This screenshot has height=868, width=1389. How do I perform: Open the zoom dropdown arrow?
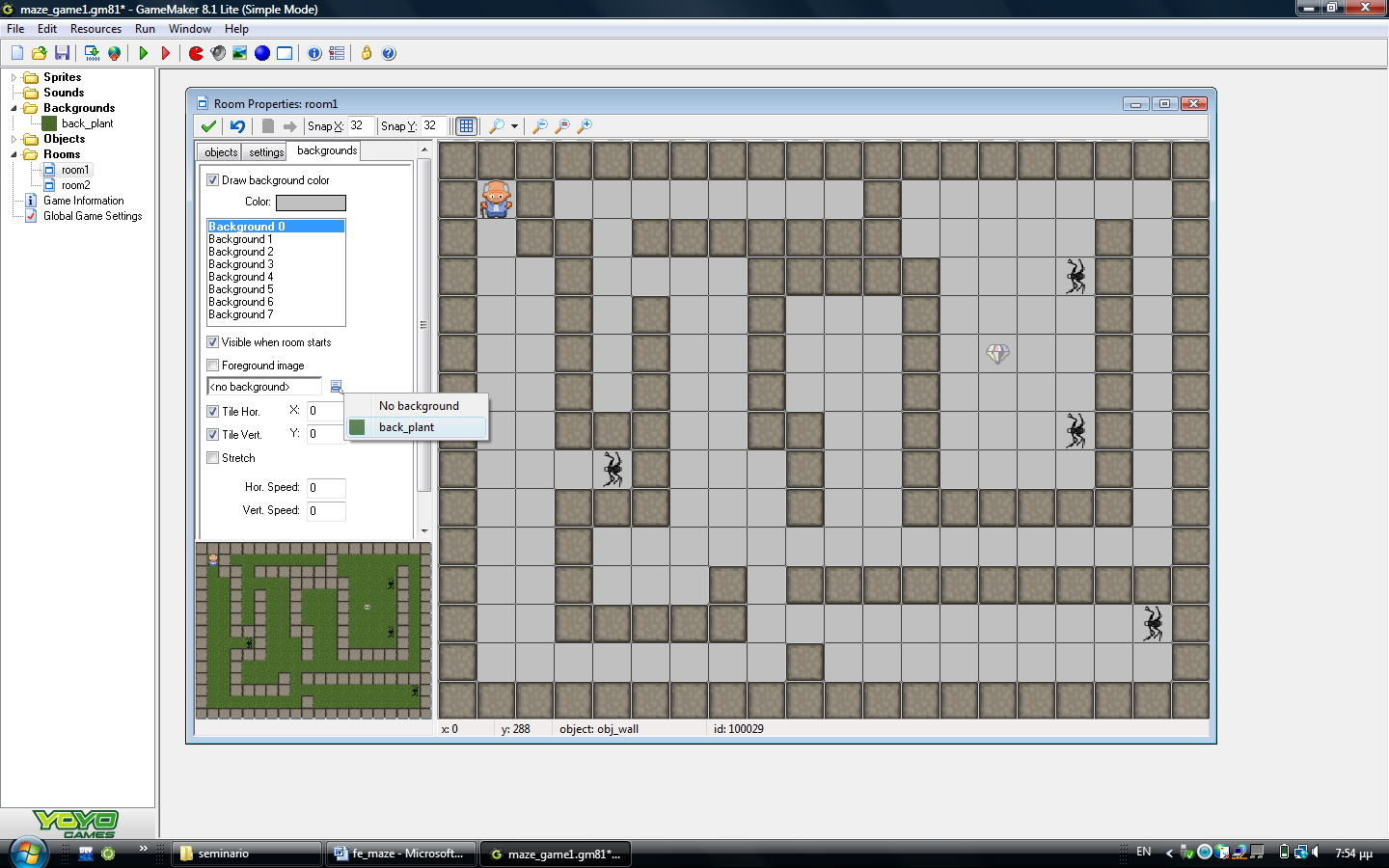coord(514,126)
